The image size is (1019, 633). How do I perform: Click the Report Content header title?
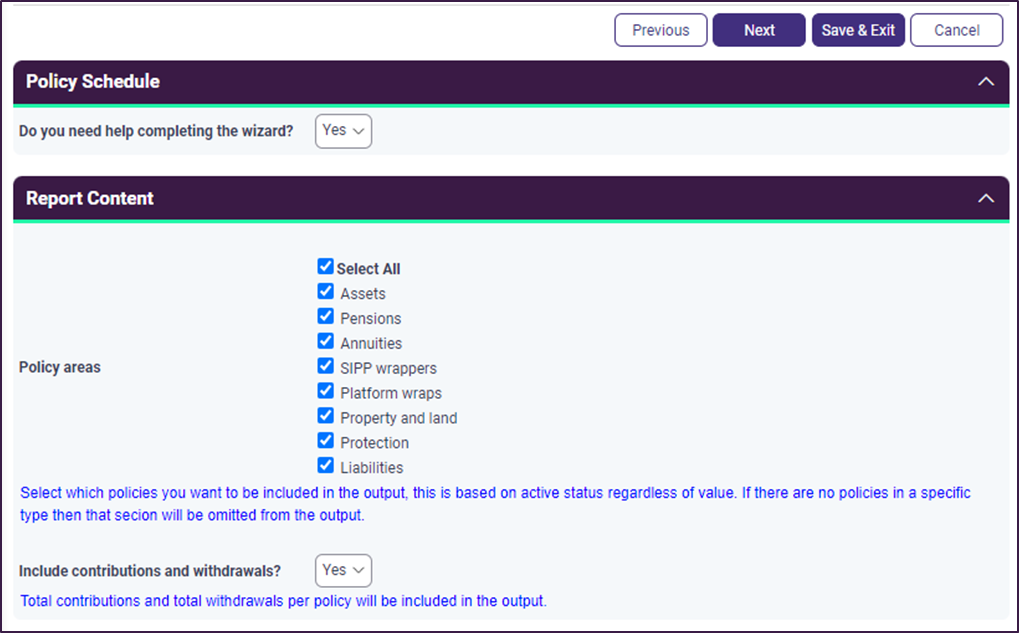[90, 198]
